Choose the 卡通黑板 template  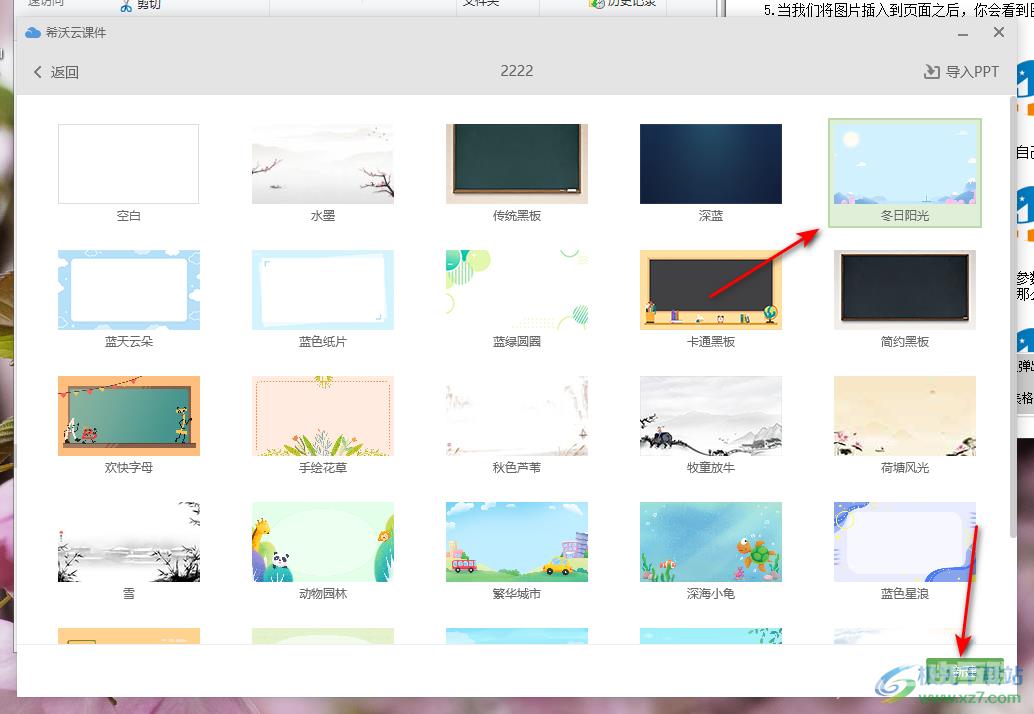711,289
